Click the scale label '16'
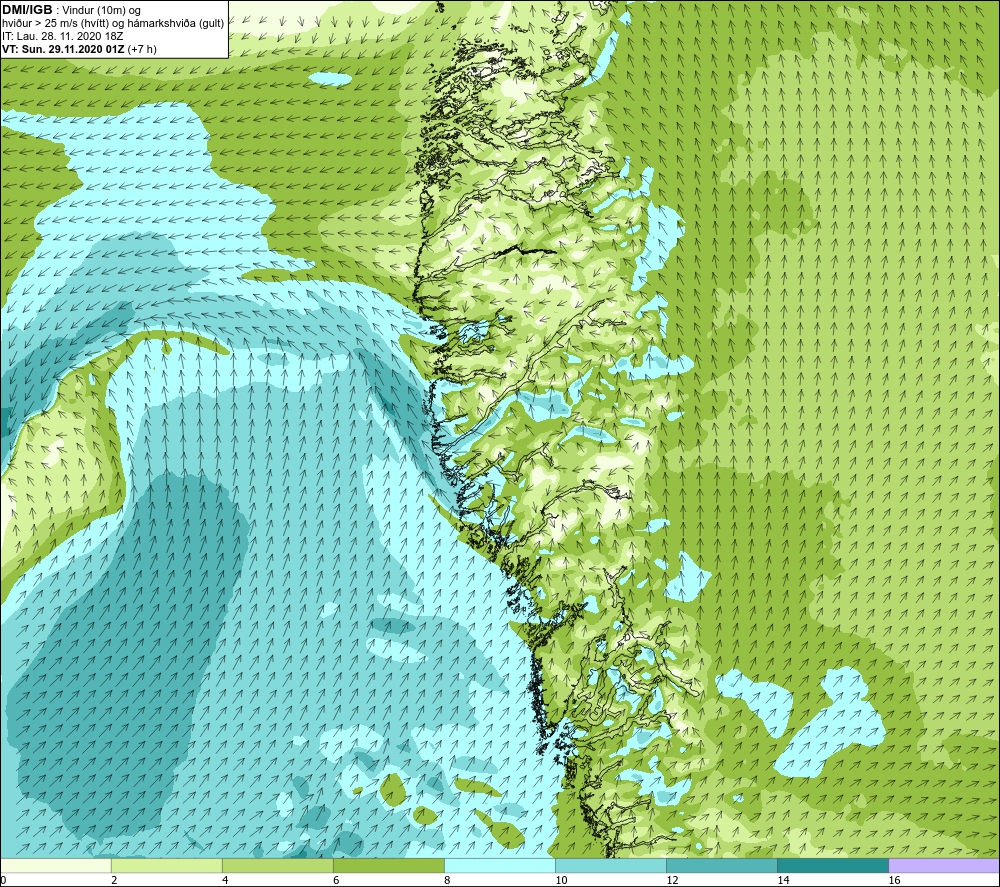 (895, 880)
